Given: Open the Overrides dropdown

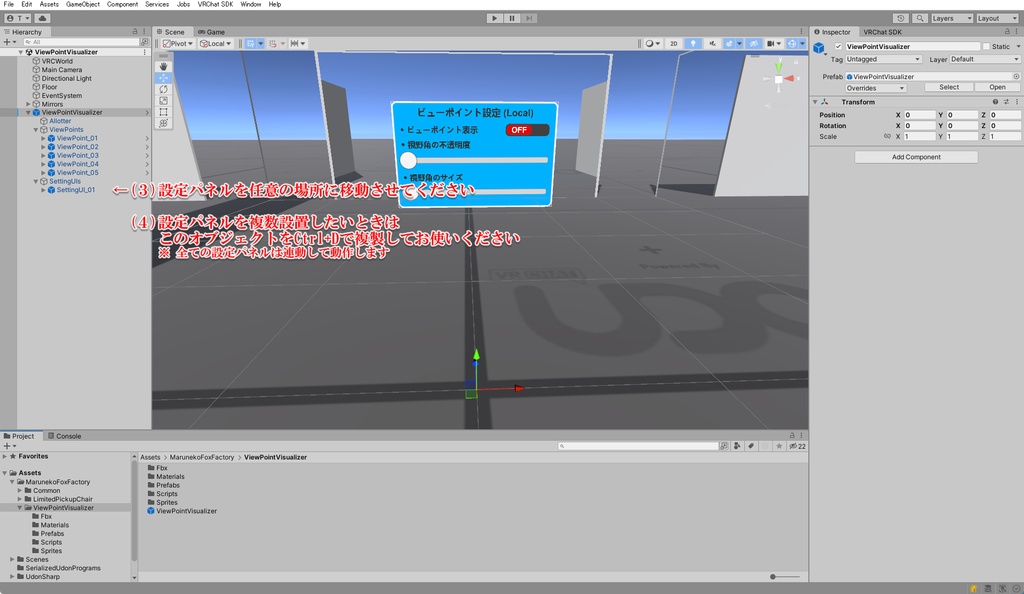Looking at the screenshot, I should (876, 87).
